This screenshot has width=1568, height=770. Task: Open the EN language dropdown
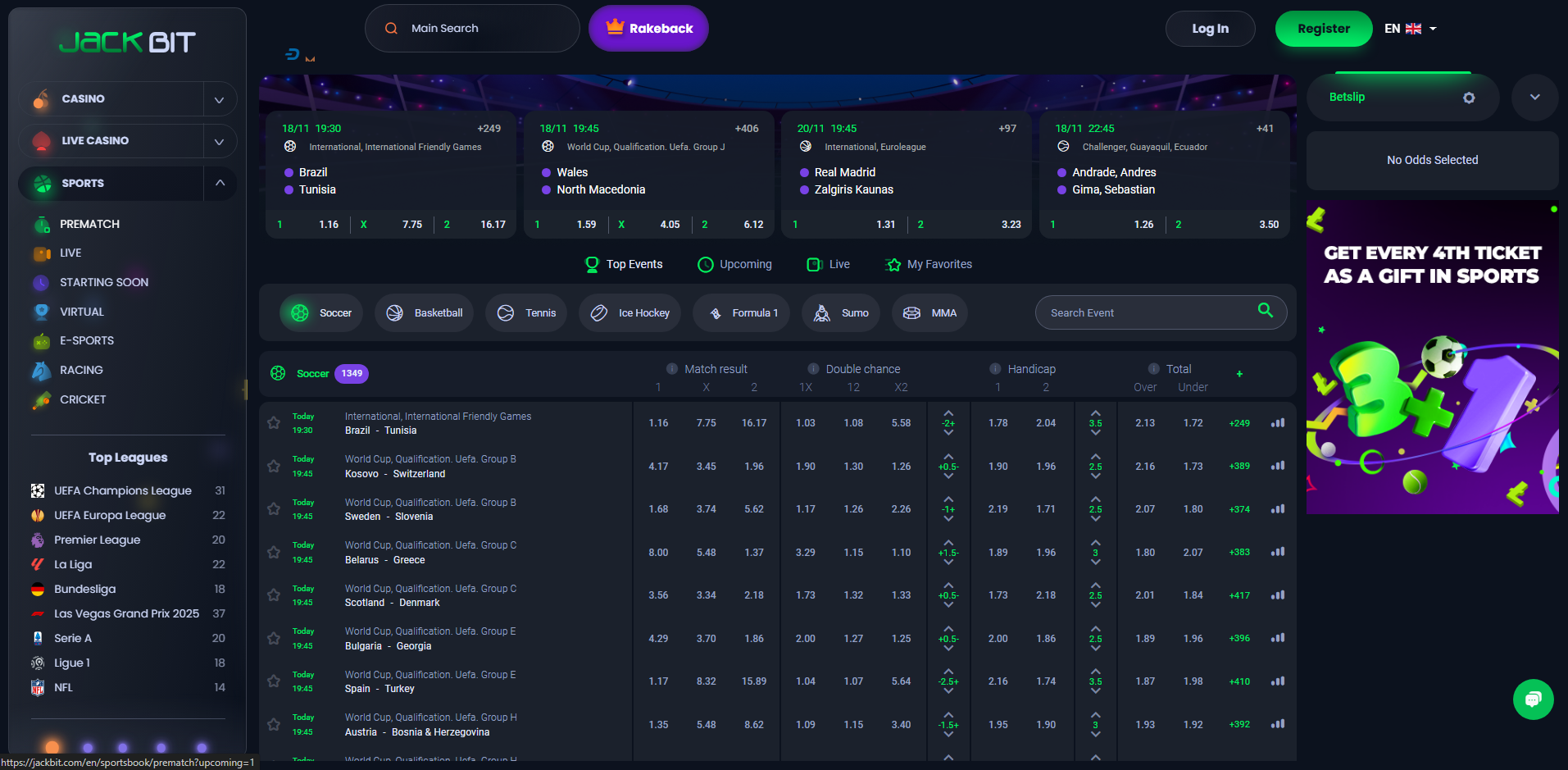click(x=1411, y=29)
